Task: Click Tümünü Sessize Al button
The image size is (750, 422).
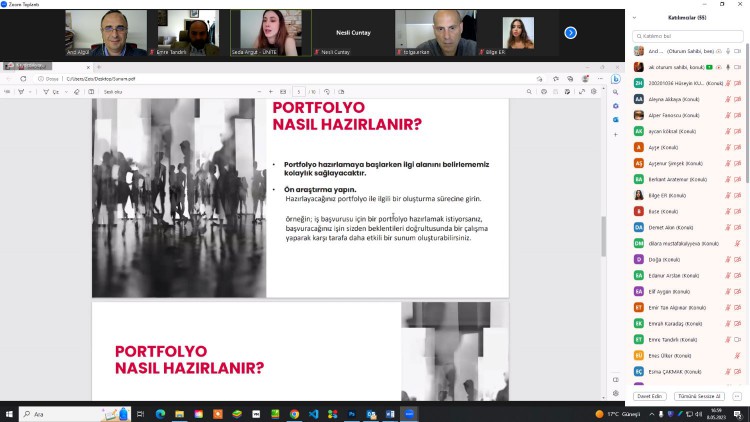Action: coord(699,396)
